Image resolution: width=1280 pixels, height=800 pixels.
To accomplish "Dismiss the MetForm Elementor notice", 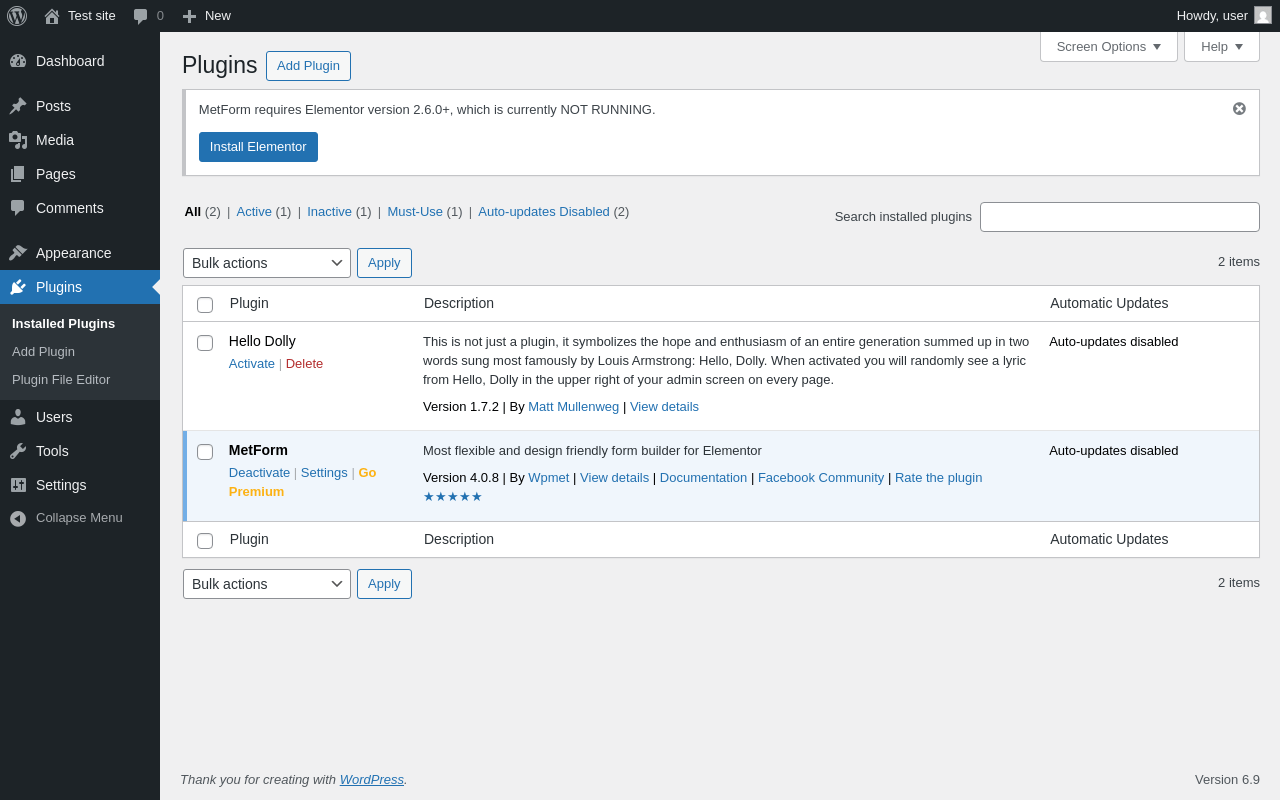I will [x=1239, y=108].
